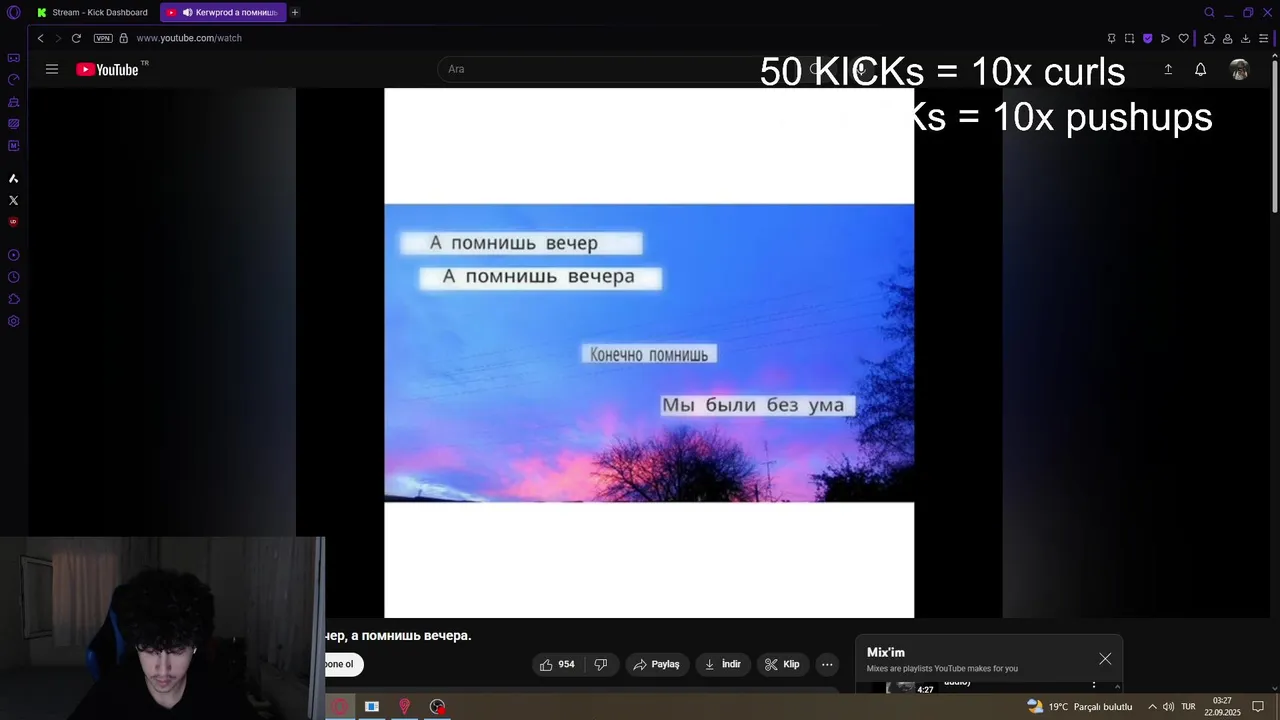Like the video with 954 likes

557,664
